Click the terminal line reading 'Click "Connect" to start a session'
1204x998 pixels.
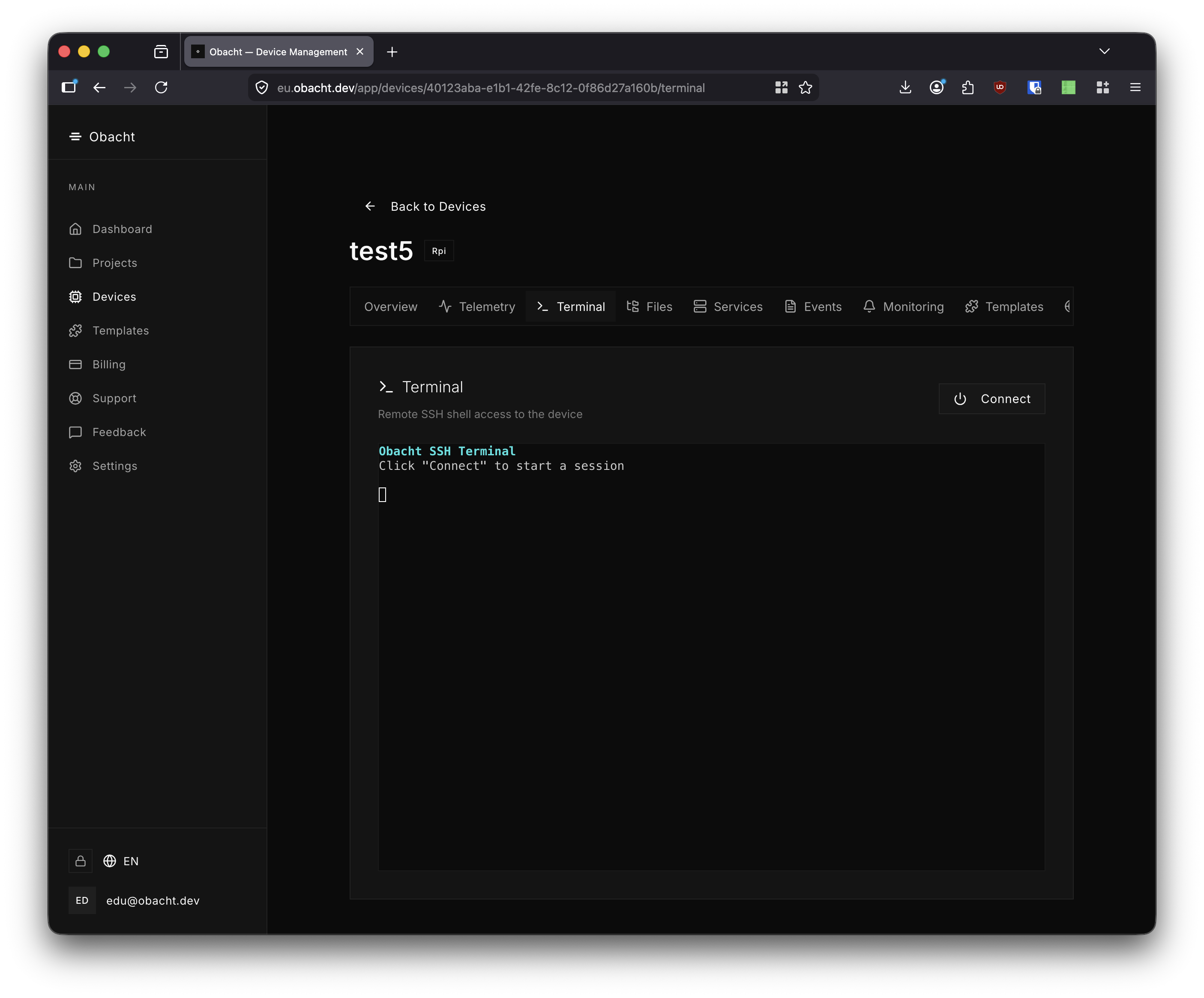point(501,466)
